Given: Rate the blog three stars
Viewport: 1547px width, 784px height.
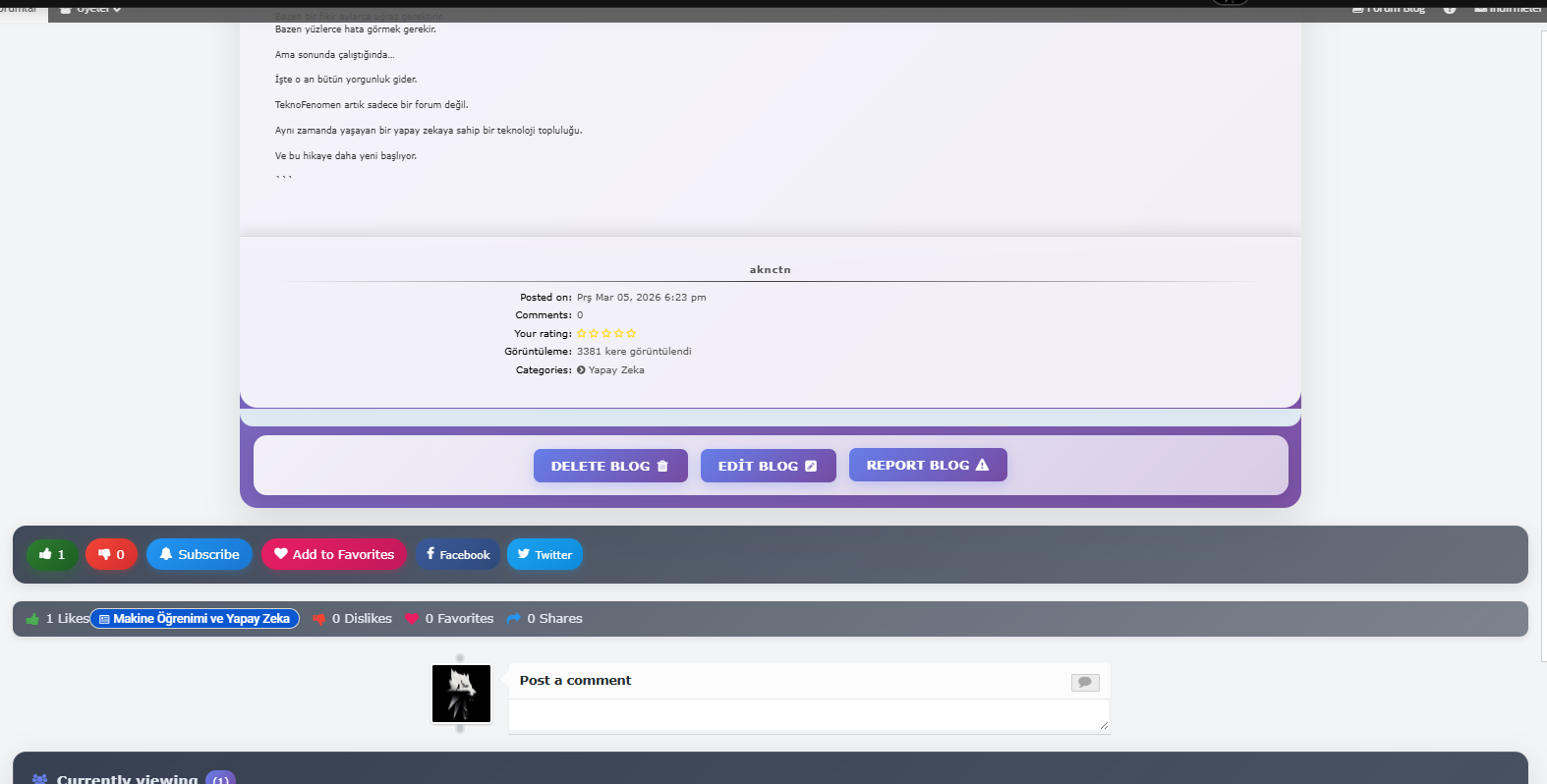Looking at the screenshot, I should coord(606,334).
